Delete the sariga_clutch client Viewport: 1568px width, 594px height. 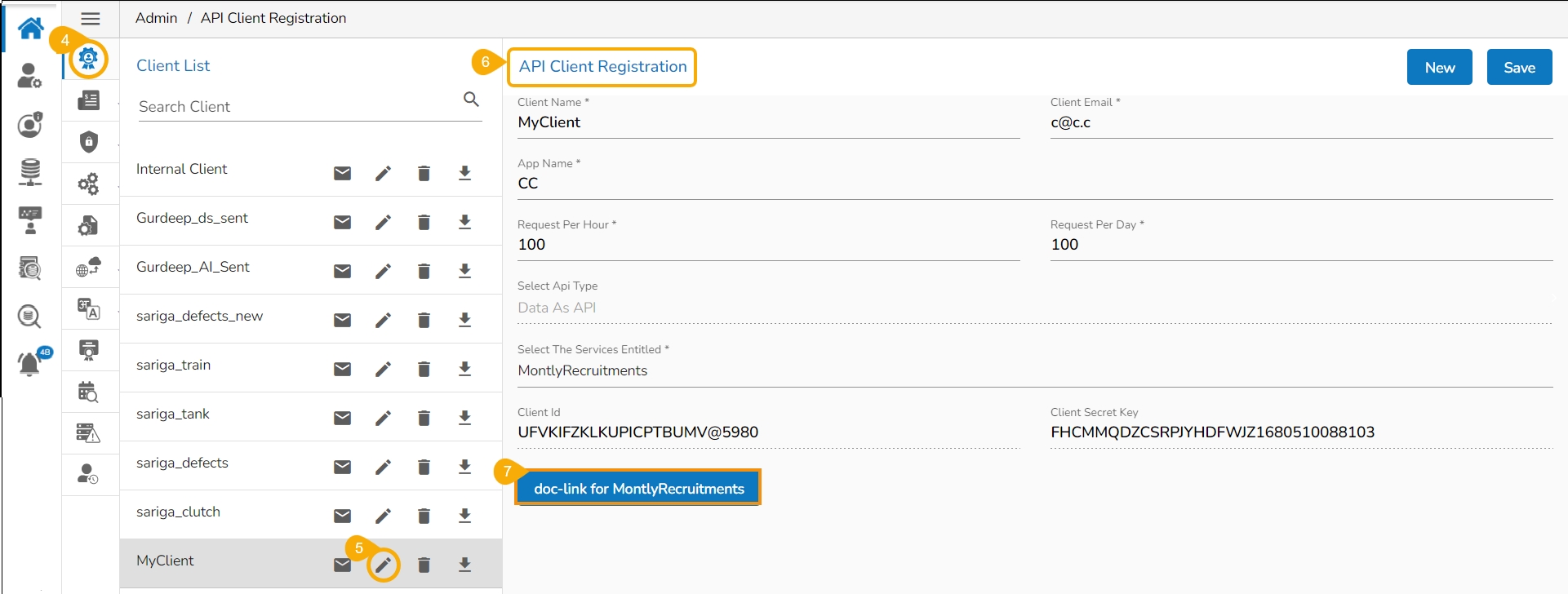424,516
